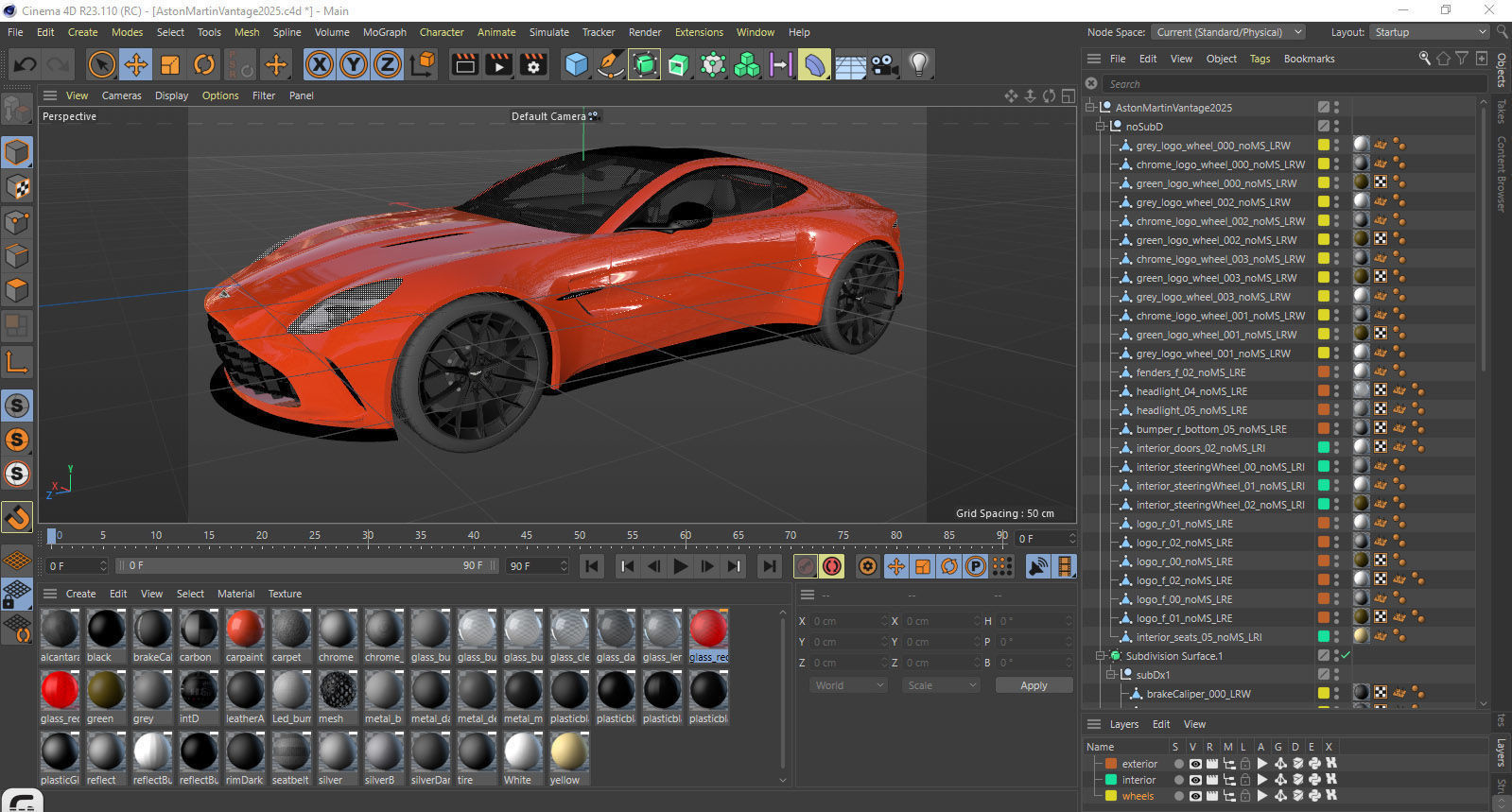
Task: Add a Cube primitive object
Action: pyautogui.click(x=576, y=64)
